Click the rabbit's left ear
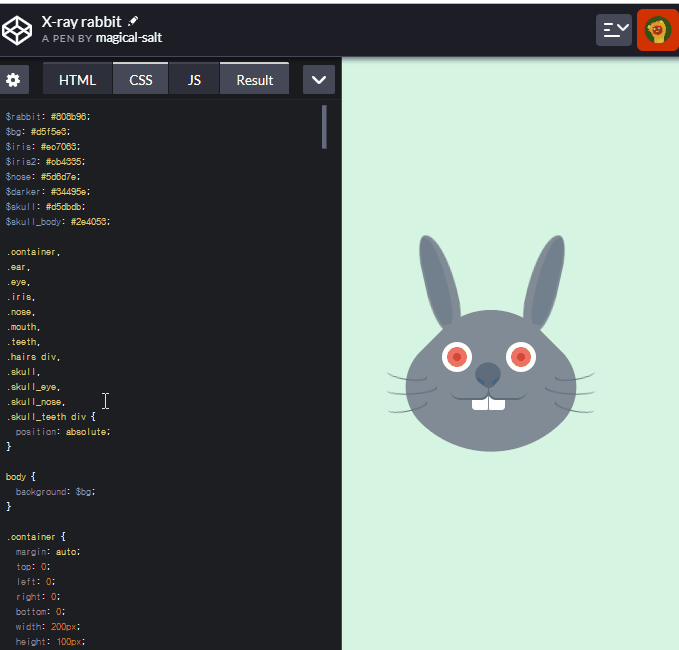Viewport: 679px width, 650px height. pos(439,281)
